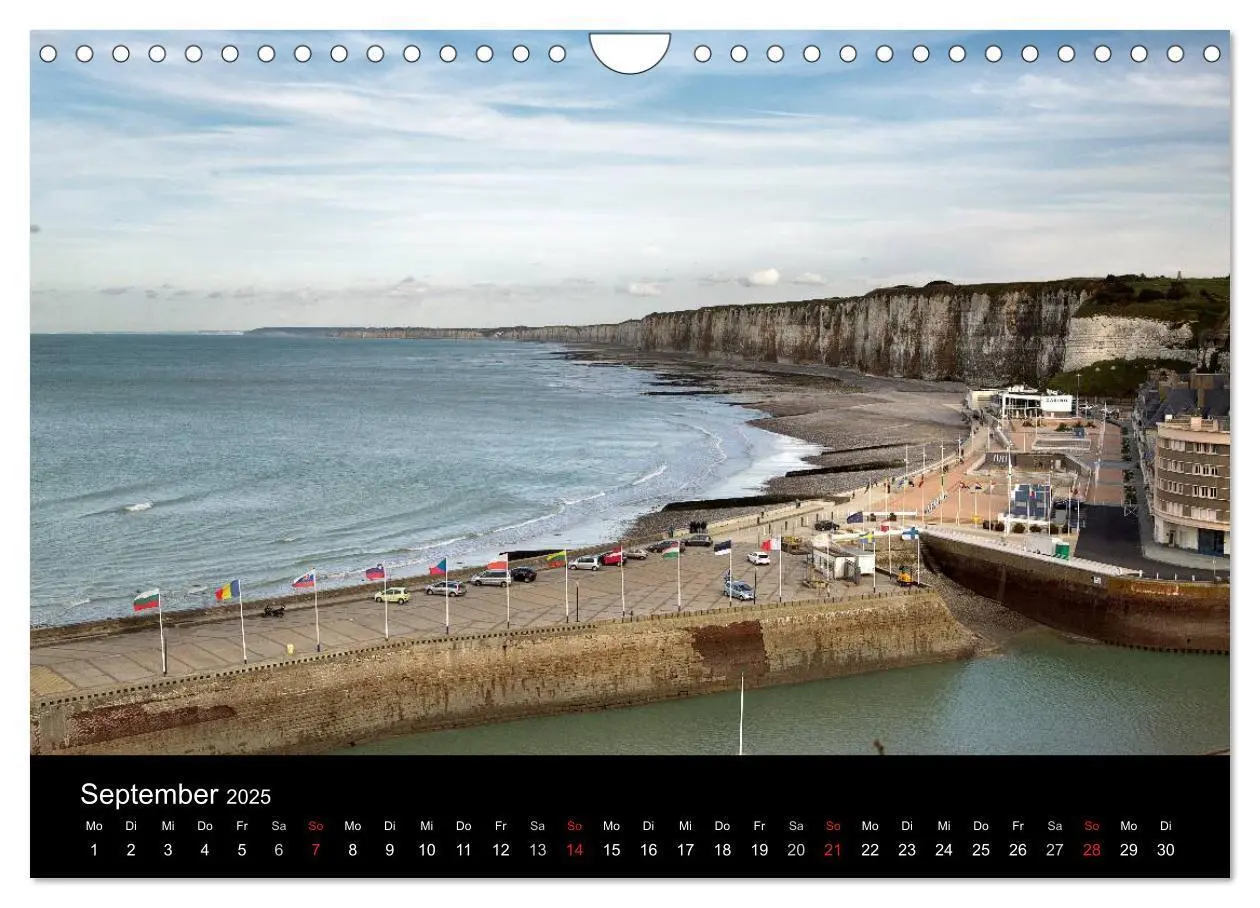The height and width of the screenshot is (908, 1260).
Task: Select Saturday date 13
Action: 538,850
